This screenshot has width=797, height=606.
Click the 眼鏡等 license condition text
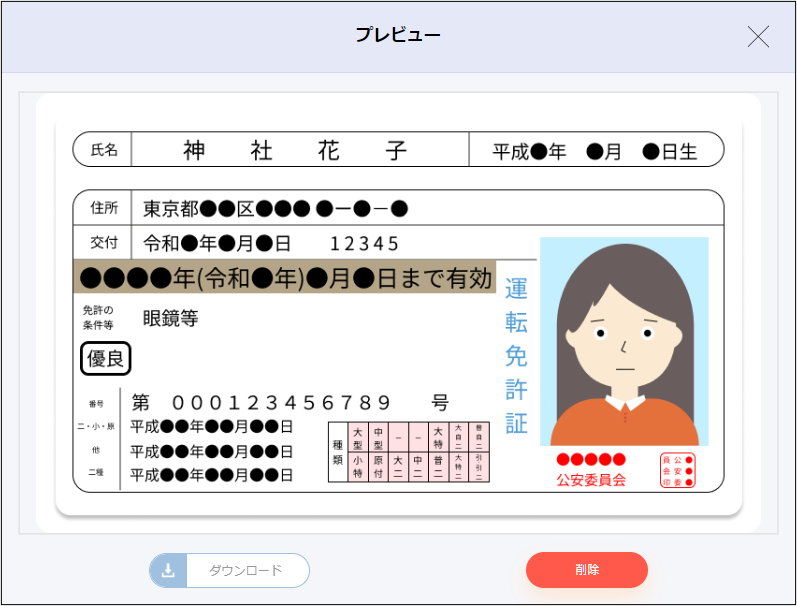(x=170, y=318)
